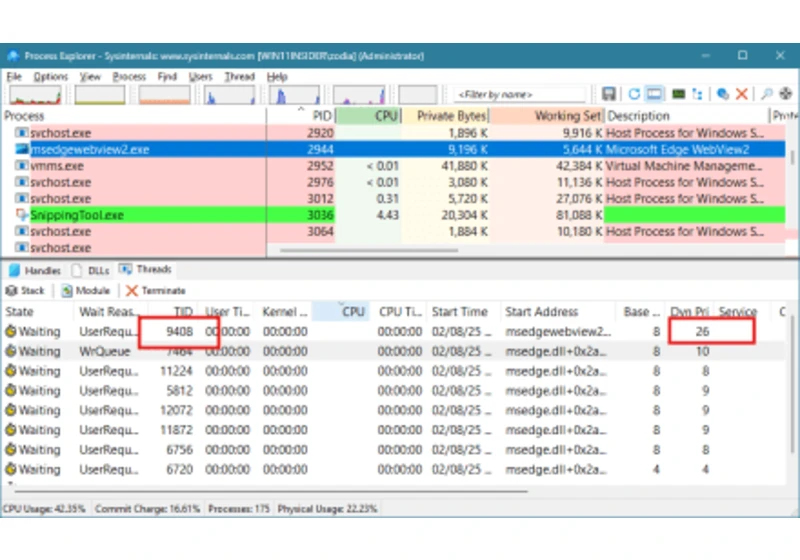Click the Commit Charge status bar entry
This screenshot has width=800, height=560.
147,509
